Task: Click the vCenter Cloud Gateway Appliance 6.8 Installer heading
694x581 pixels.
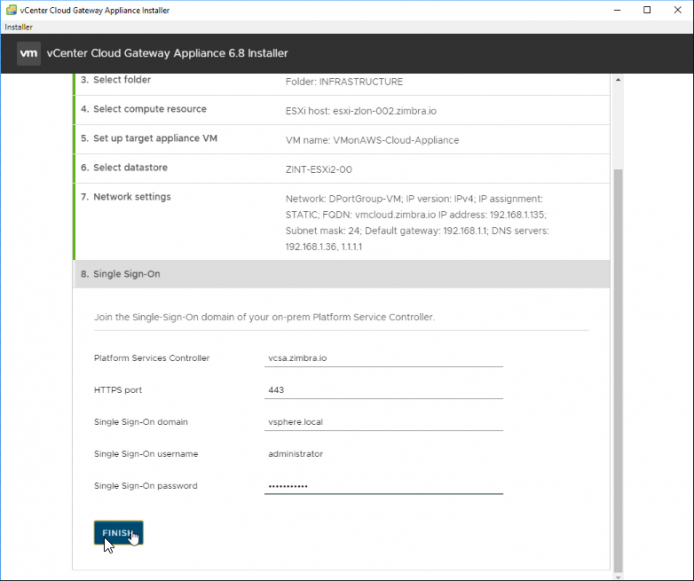Action: click(167, 53)
